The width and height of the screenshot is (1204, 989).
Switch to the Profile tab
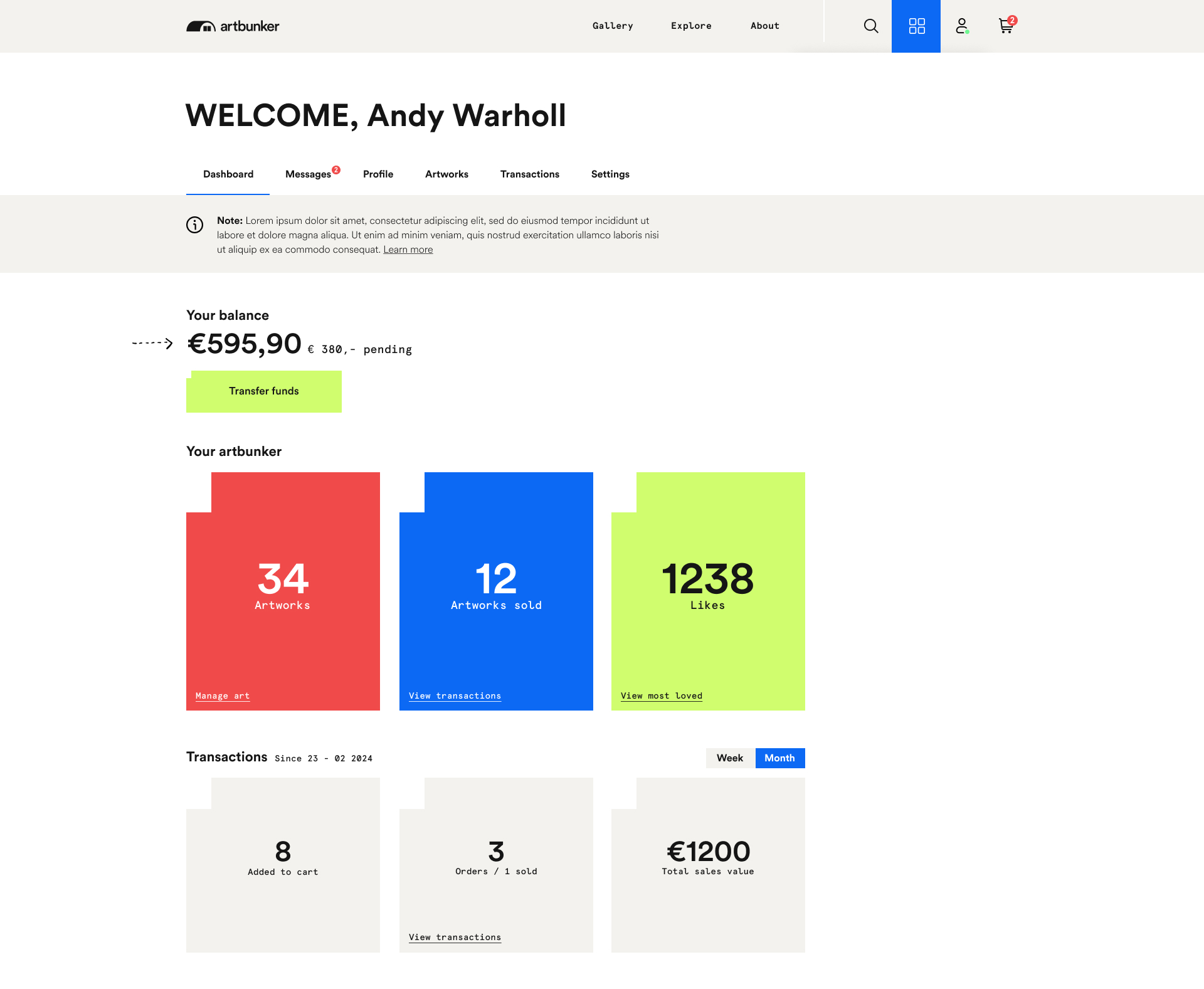tap(378, 174)
